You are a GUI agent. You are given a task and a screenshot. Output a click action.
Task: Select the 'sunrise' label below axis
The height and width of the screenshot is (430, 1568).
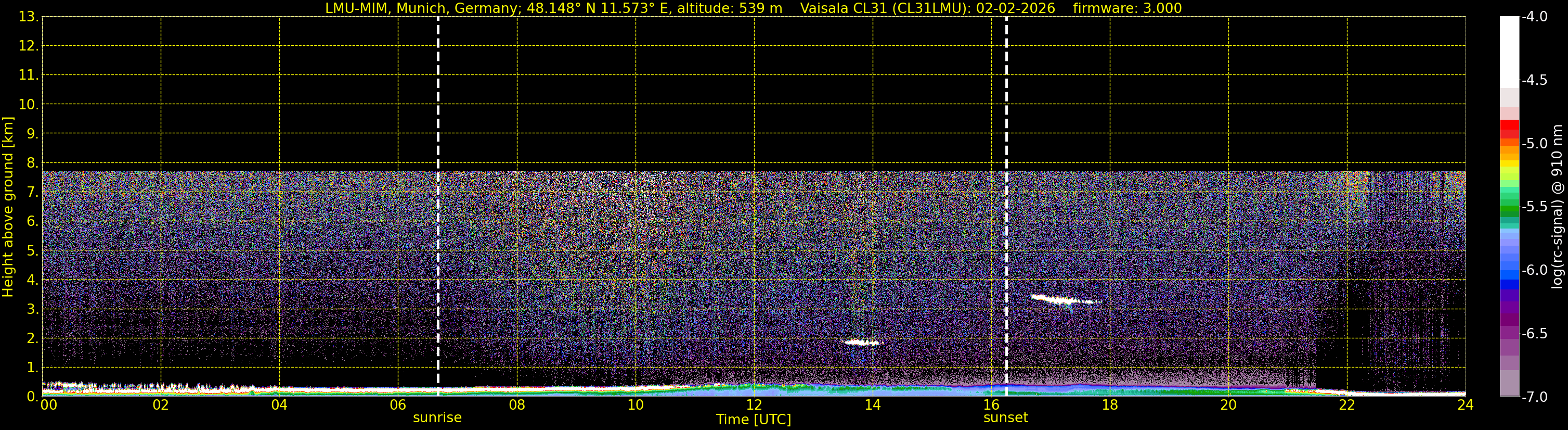437,418
